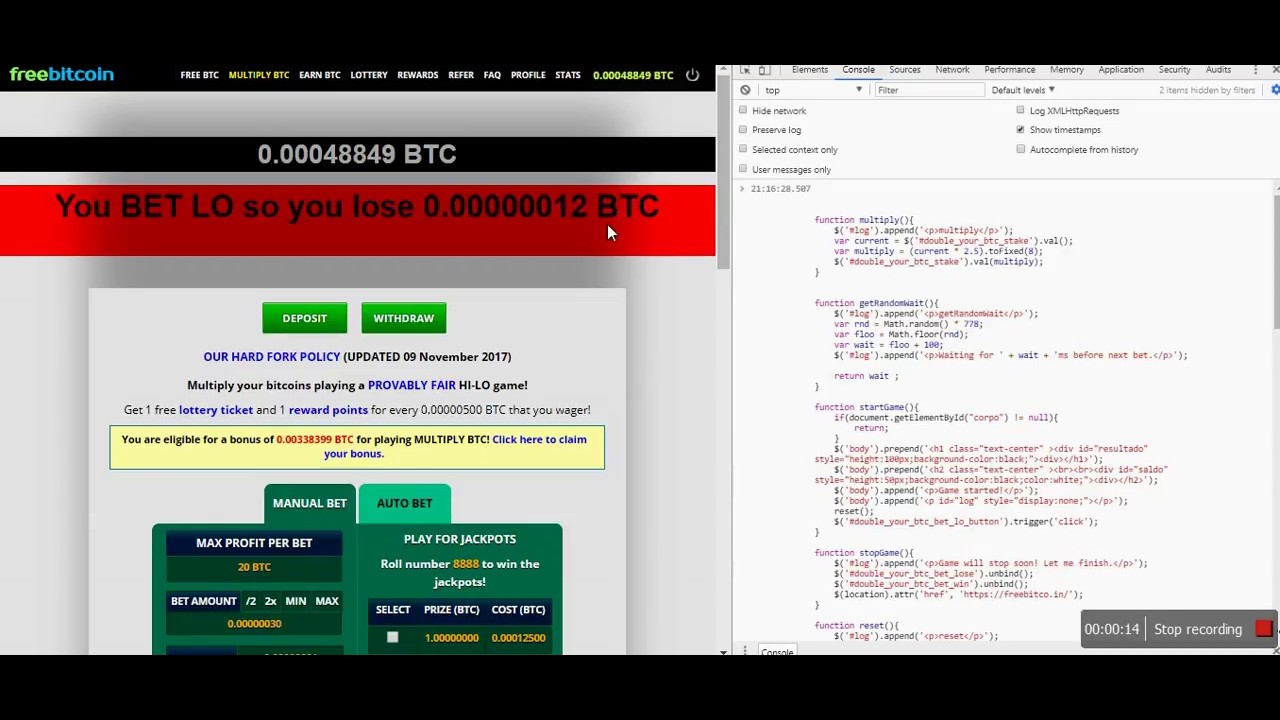Click the lottery ticket link
Image resolution: width=1280 pixels, height=720 pixels.
pos(216,410)
